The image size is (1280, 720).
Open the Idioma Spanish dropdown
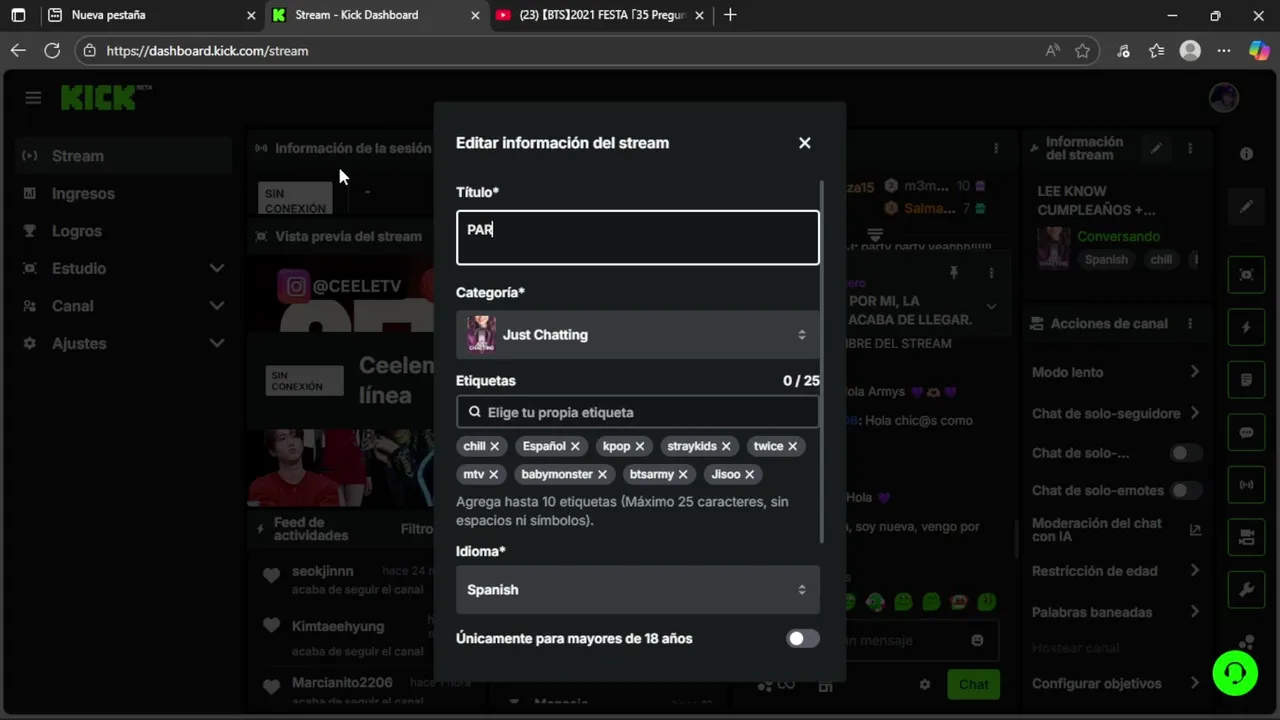coord(638,590)
